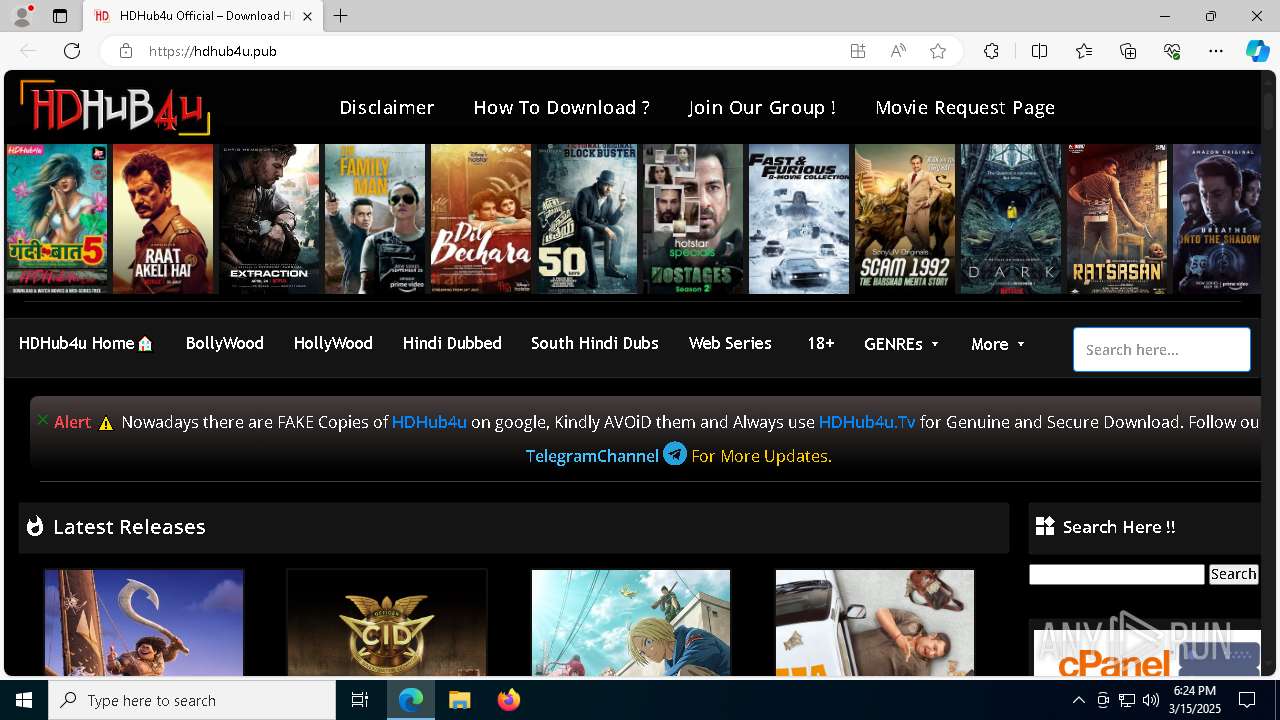The image size is (1280, 720).
Task: Open Windows Start menu
Action: [24, 700]
